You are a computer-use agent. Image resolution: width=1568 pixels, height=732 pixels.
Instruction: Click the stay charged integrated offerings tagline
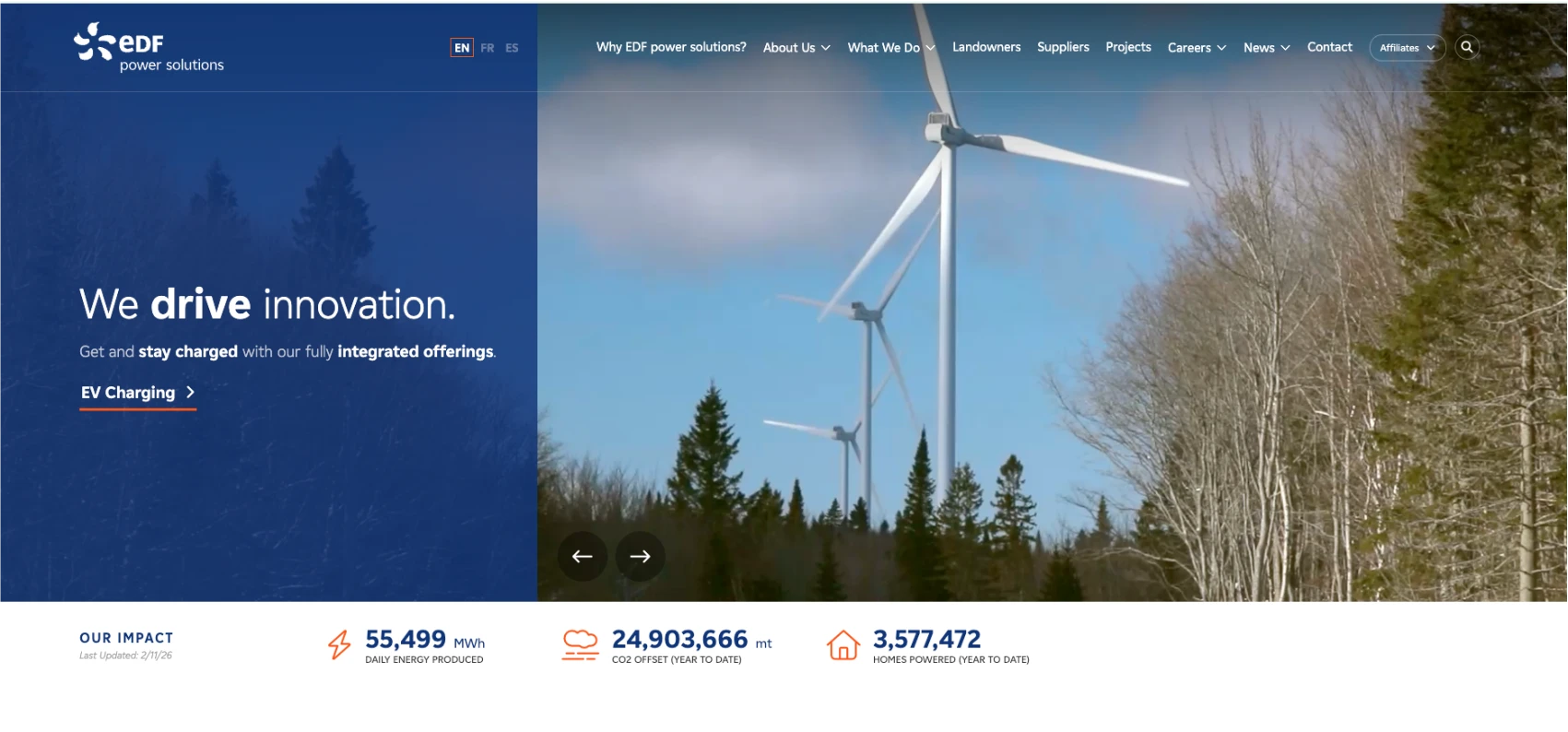288,352
